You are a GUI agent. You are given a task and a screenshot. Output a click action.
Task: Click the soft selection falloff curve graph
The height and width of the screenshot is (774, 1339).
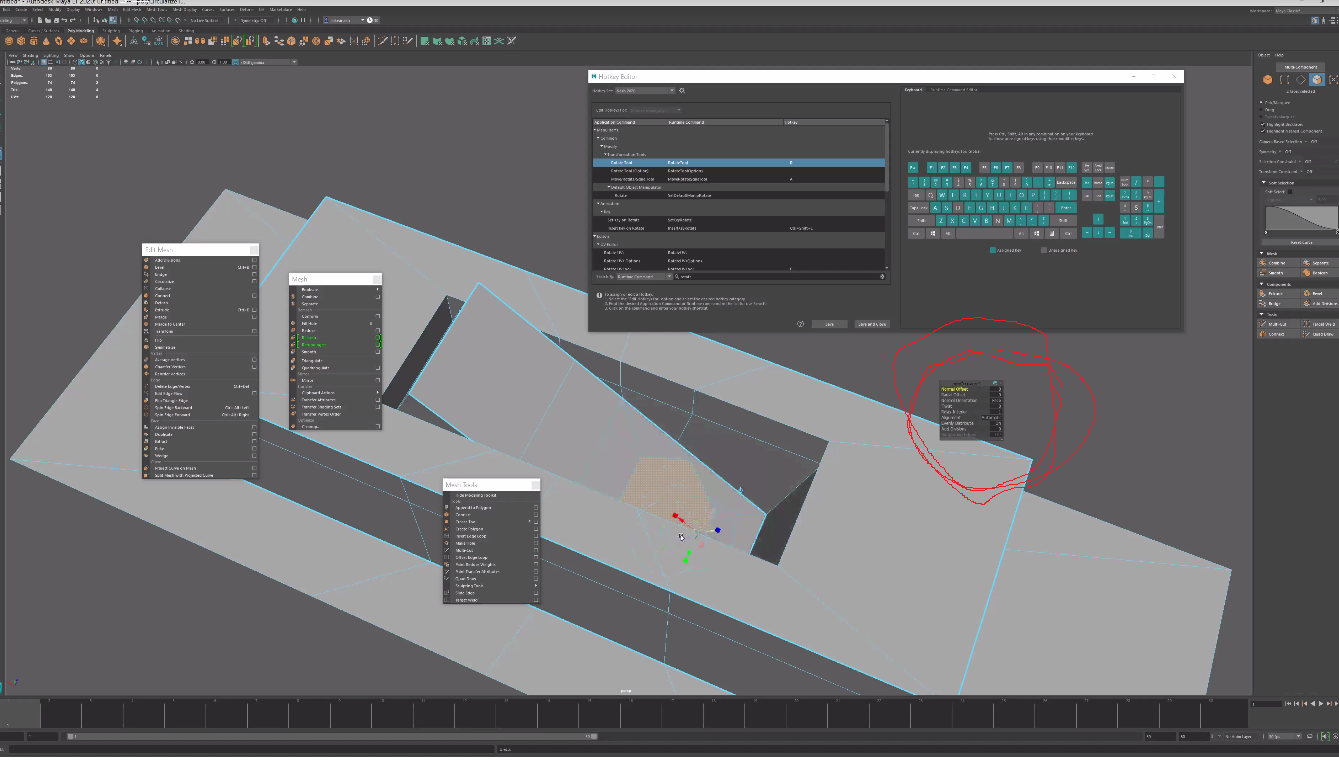tap(1301, 213)
